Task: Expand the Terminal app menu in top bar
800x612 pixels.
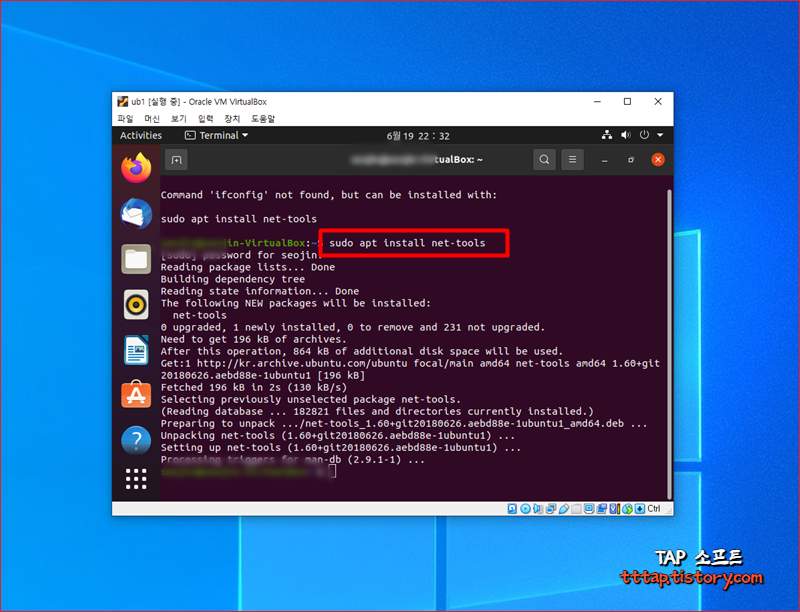Action: point(217,135)
